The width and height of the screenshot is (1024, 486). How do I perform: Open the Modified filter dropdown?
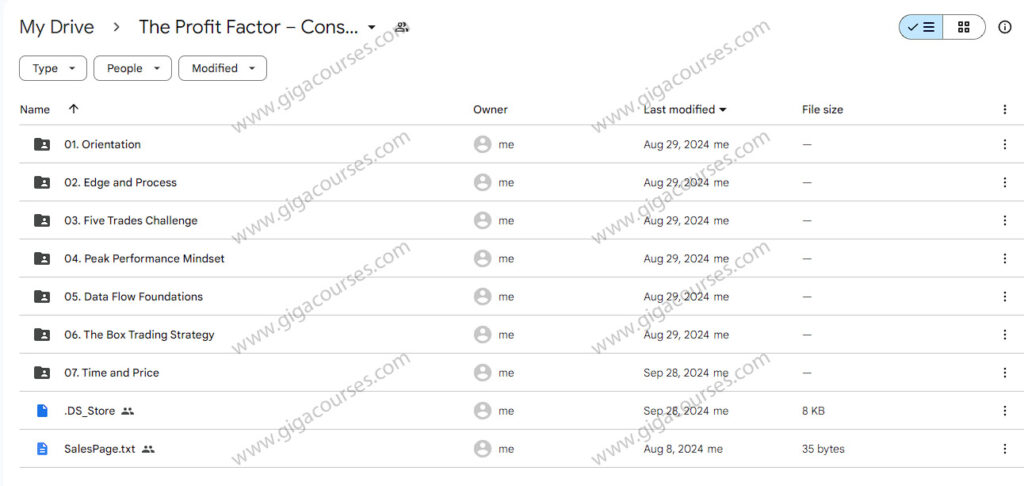point(222,69)
